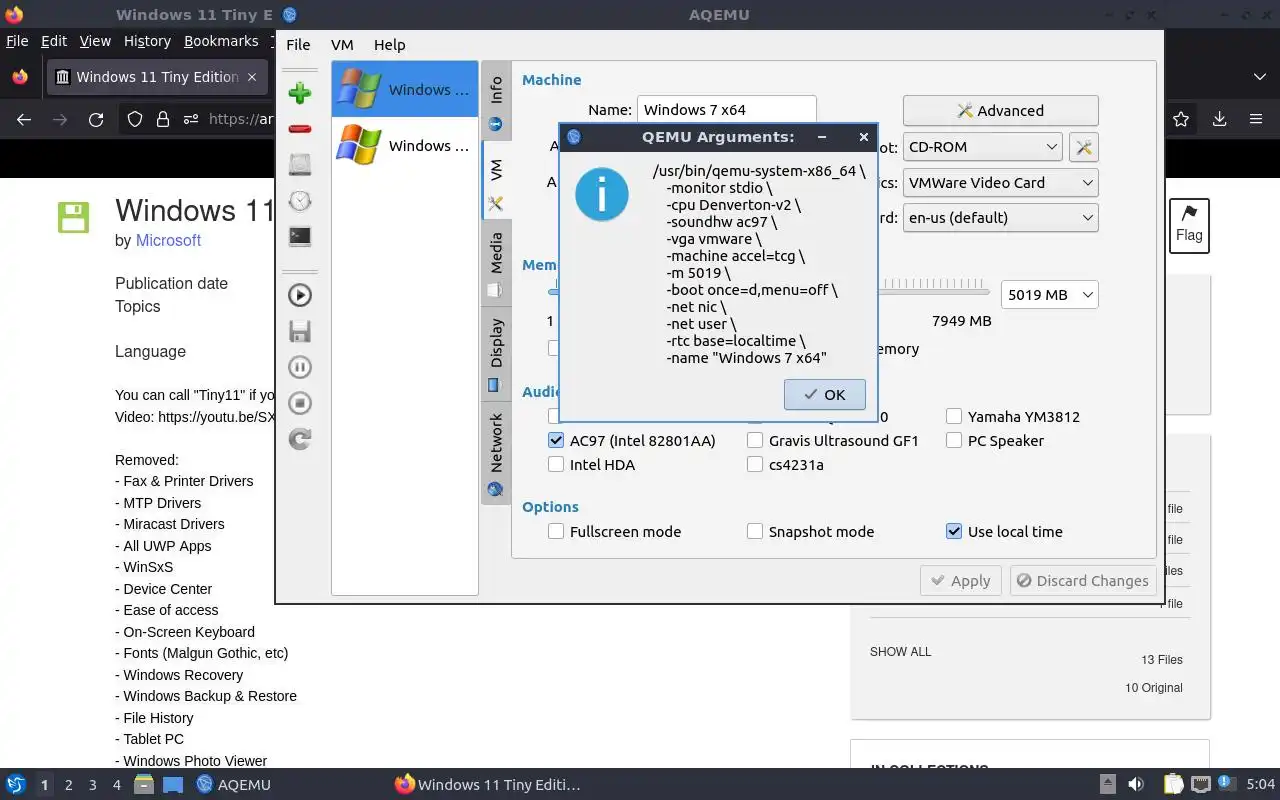Switch to the Display tab
This screenshot has height=800, width=1280.
pyautogui.click(x=496, y=353)
